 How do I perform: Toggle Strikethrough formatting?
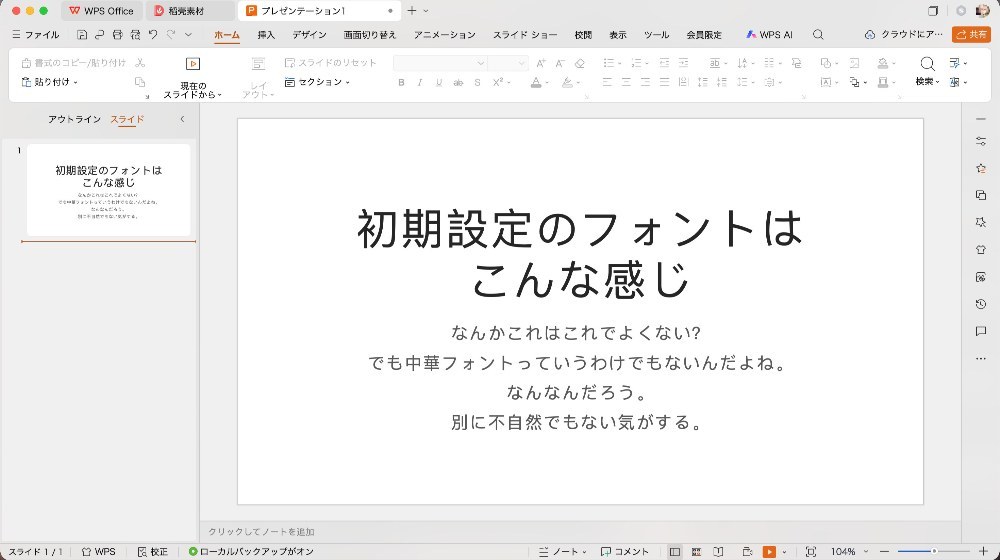(458, 82)
